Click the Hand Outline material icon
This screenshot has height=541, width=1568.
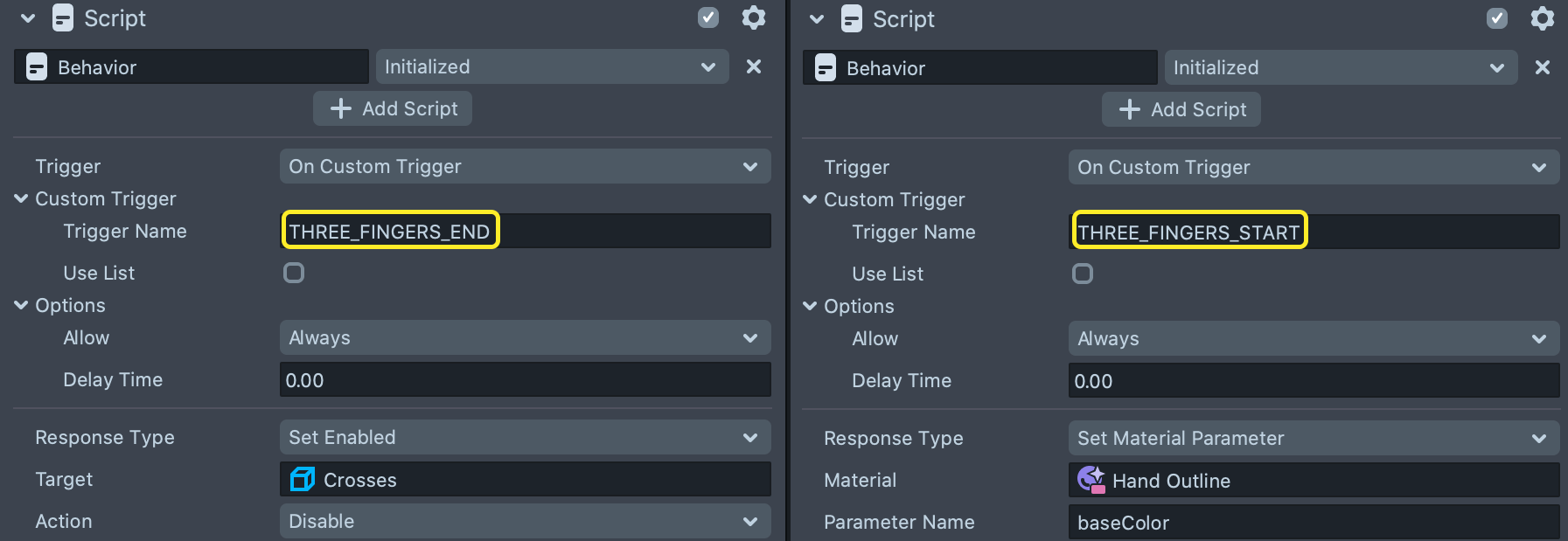[x=1091, y=480]
